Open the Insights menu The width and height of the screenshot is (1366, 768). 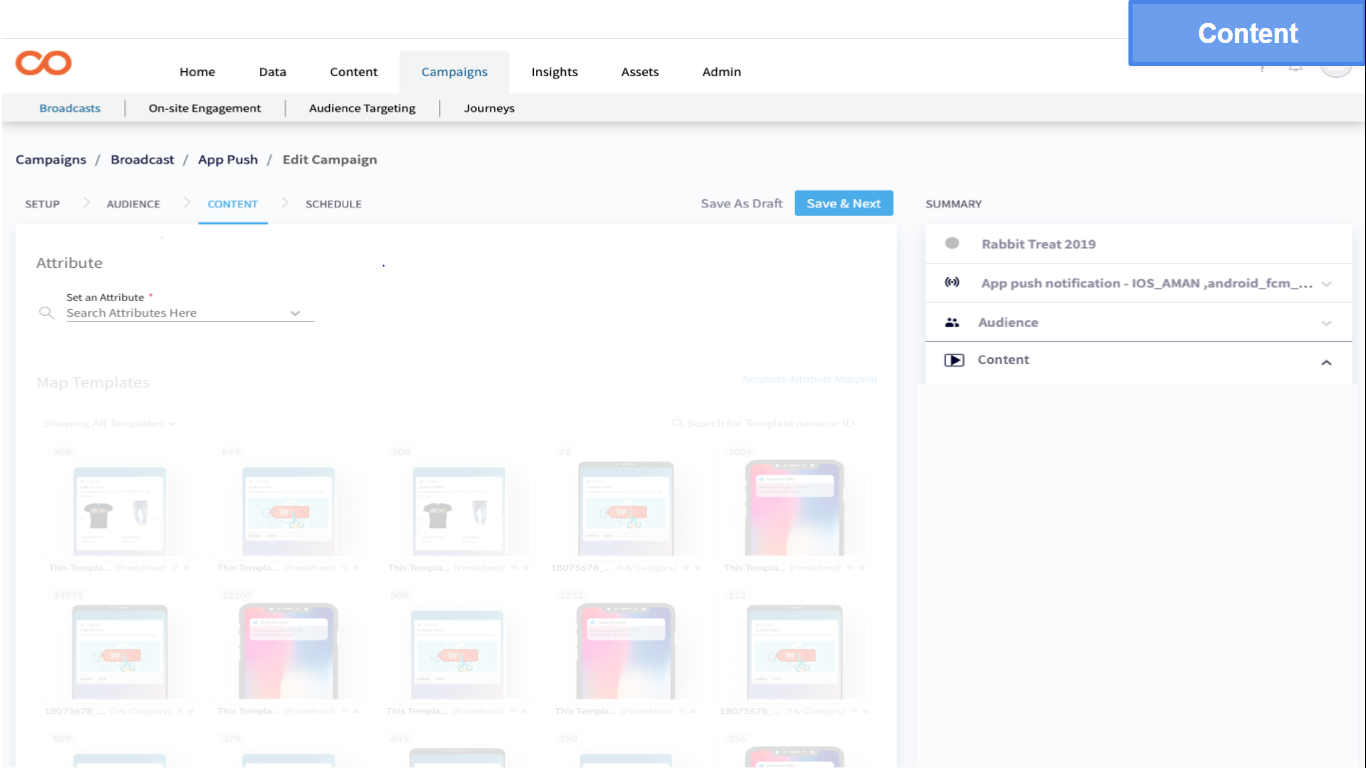pyautogui.click(x=554, y=72)
